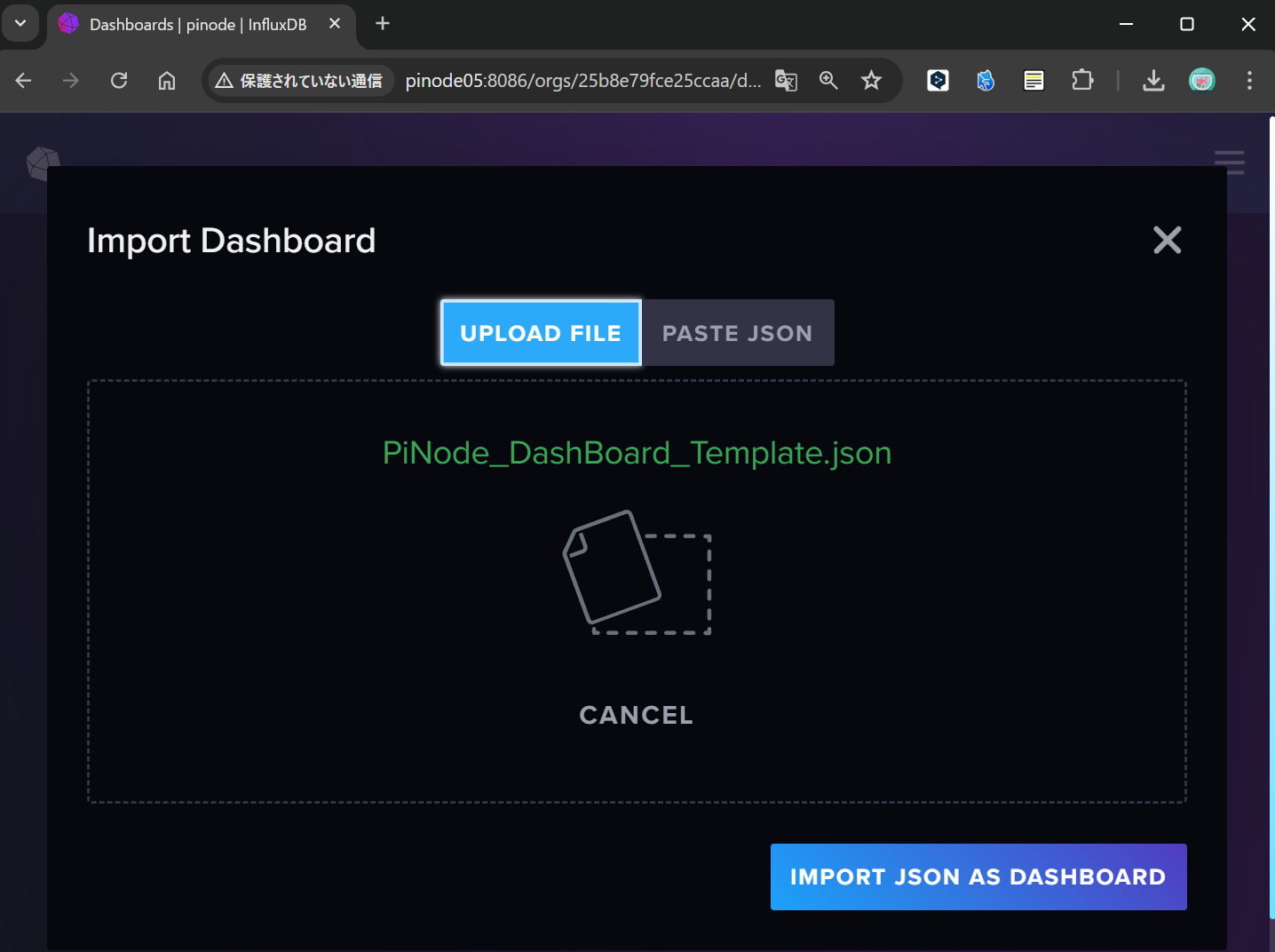Screen dimensions: 1275x952
Task: Bookmark this page with the star
Action: click(872, 81)
